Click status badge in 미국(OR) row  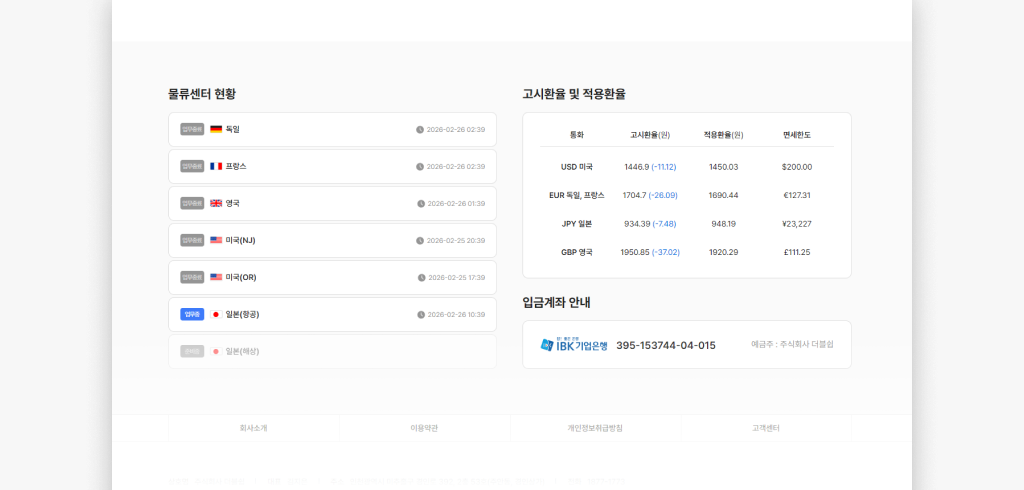(x=192, y=278)
